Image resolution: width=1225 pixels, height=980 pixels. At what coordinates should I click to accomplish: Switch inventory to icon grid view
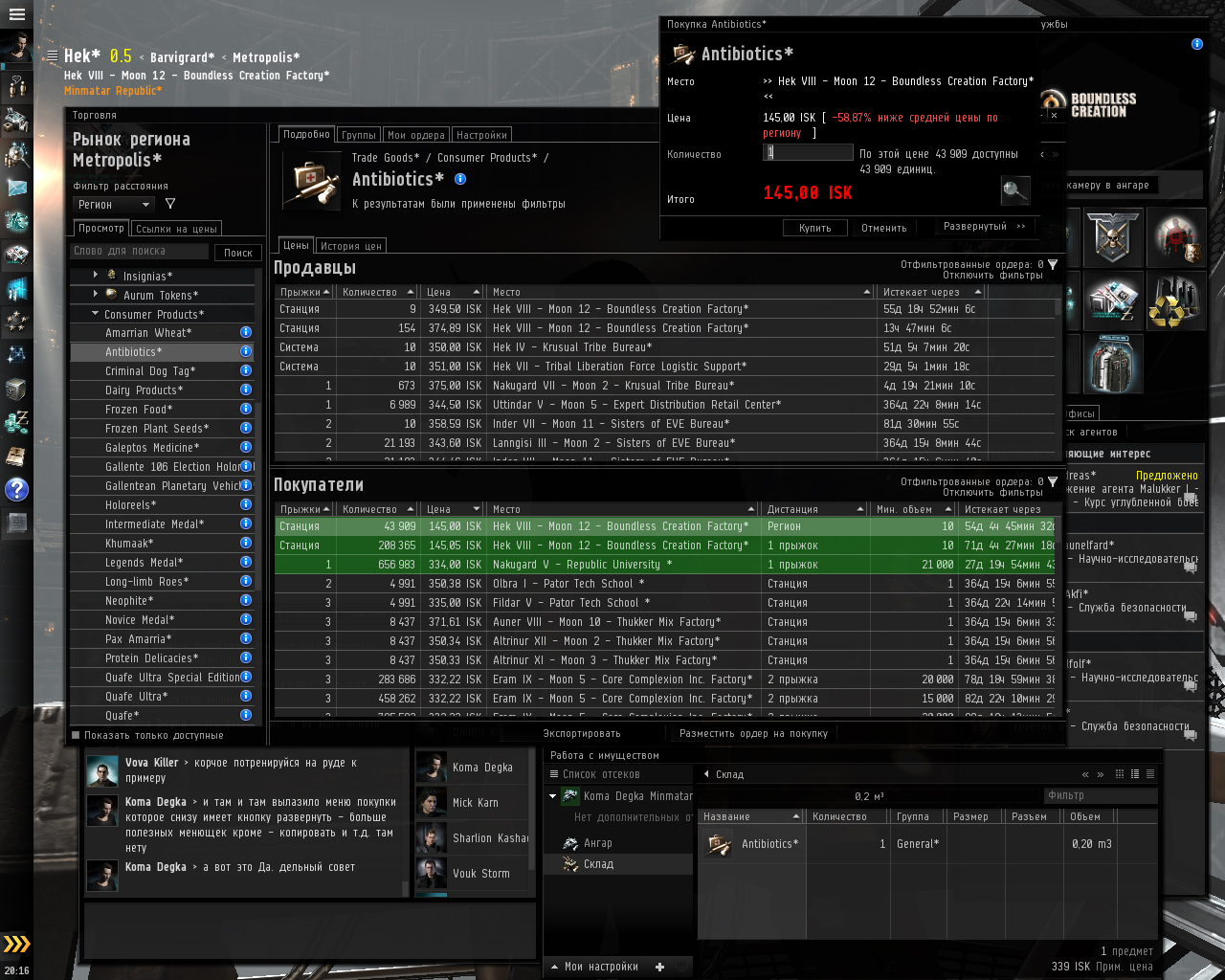click(1122, 774)
